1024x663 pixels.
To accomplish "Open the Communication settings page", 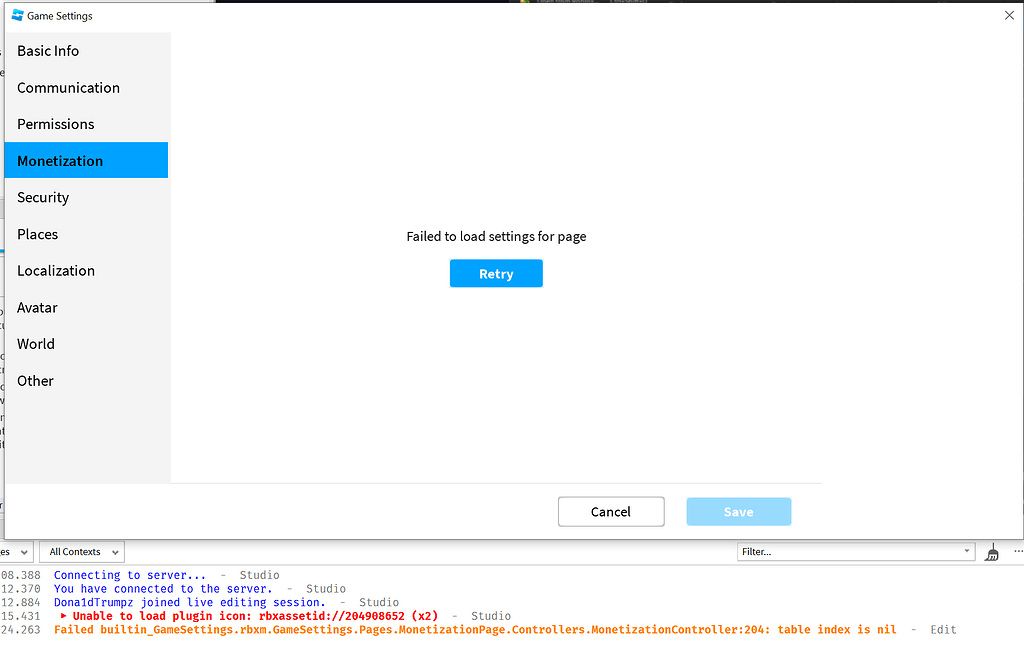I will [x=68, y=87].
